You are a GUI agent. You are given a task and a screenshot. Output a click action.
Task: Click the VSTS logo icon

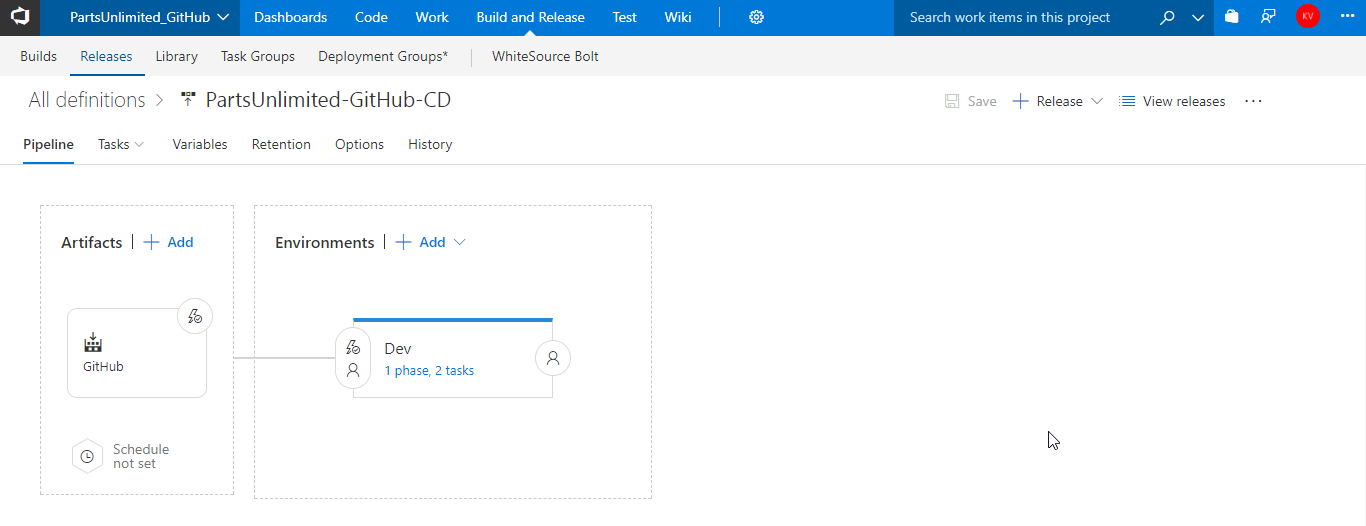click(20, 18)
